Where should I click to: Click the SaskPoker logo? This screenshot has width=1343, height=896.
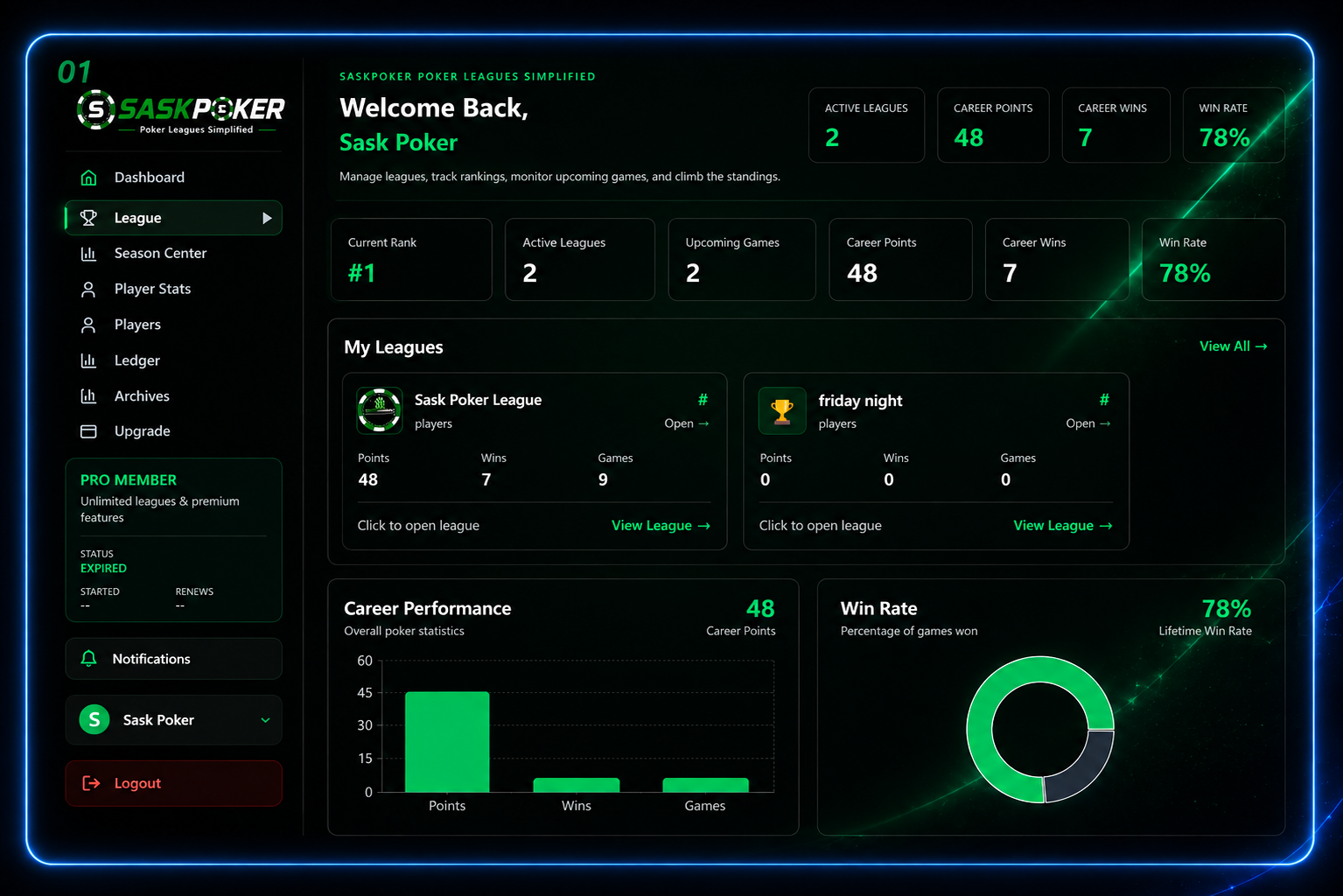(x=180, y=111)
